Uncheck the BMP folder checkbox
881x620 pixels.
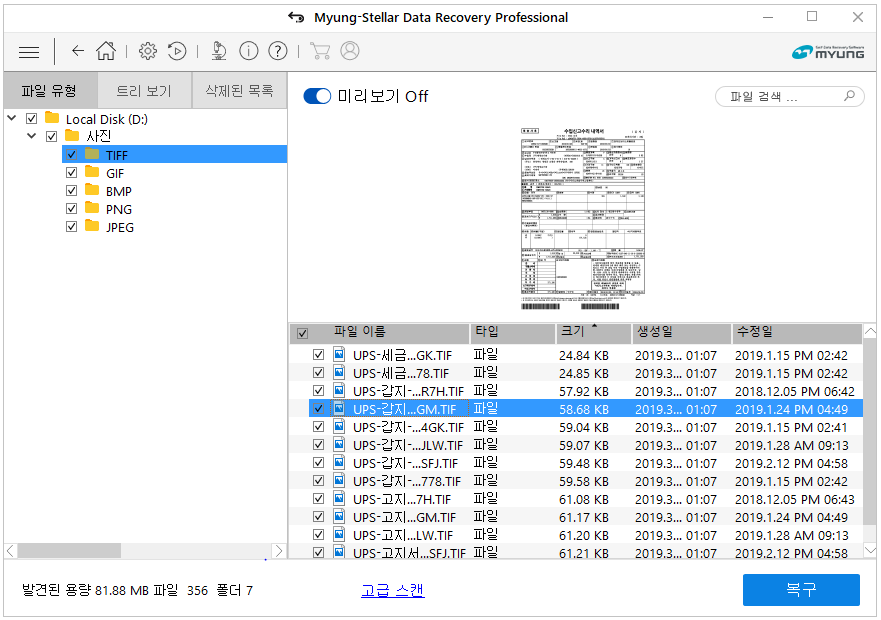pos(71,191)
